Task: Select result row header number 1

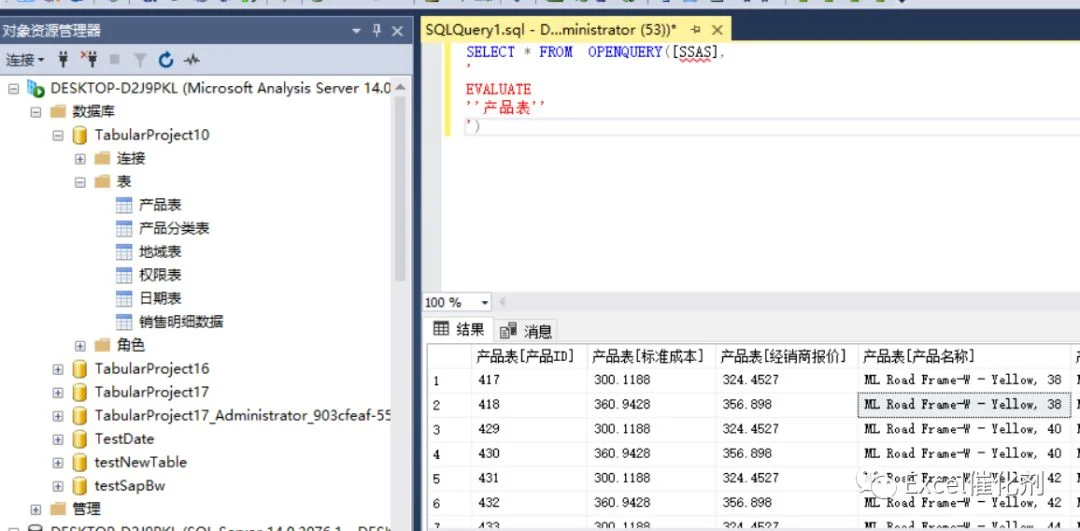Action: coord(449,380)
